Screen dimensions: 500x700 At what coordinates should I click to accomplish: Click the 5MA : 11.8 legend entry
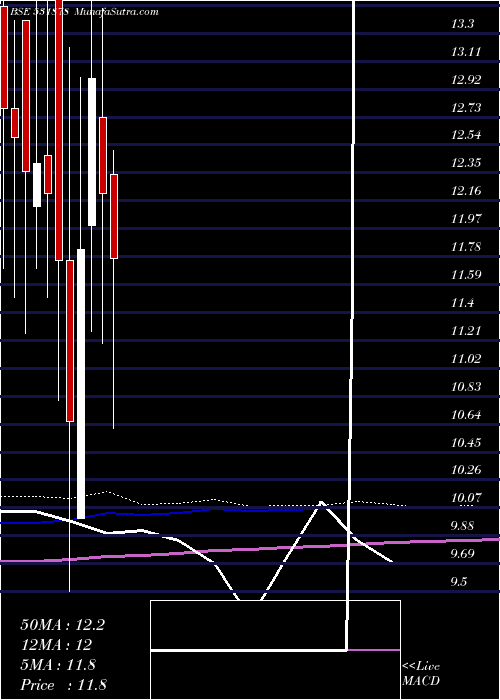[x=58, y=665]
